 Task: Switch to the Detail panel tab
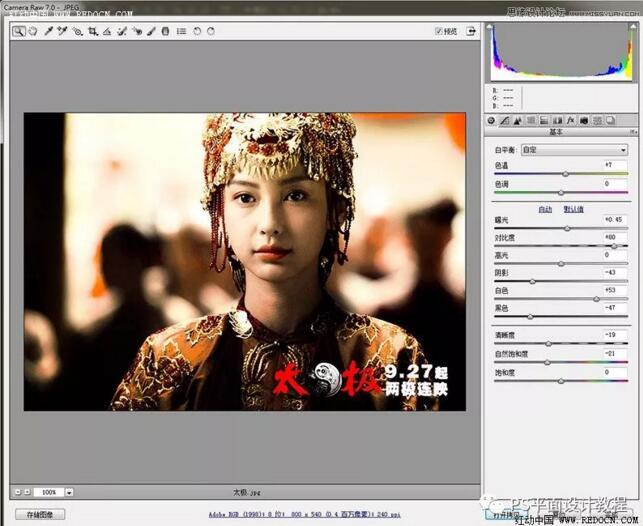(x=518, y=121)
